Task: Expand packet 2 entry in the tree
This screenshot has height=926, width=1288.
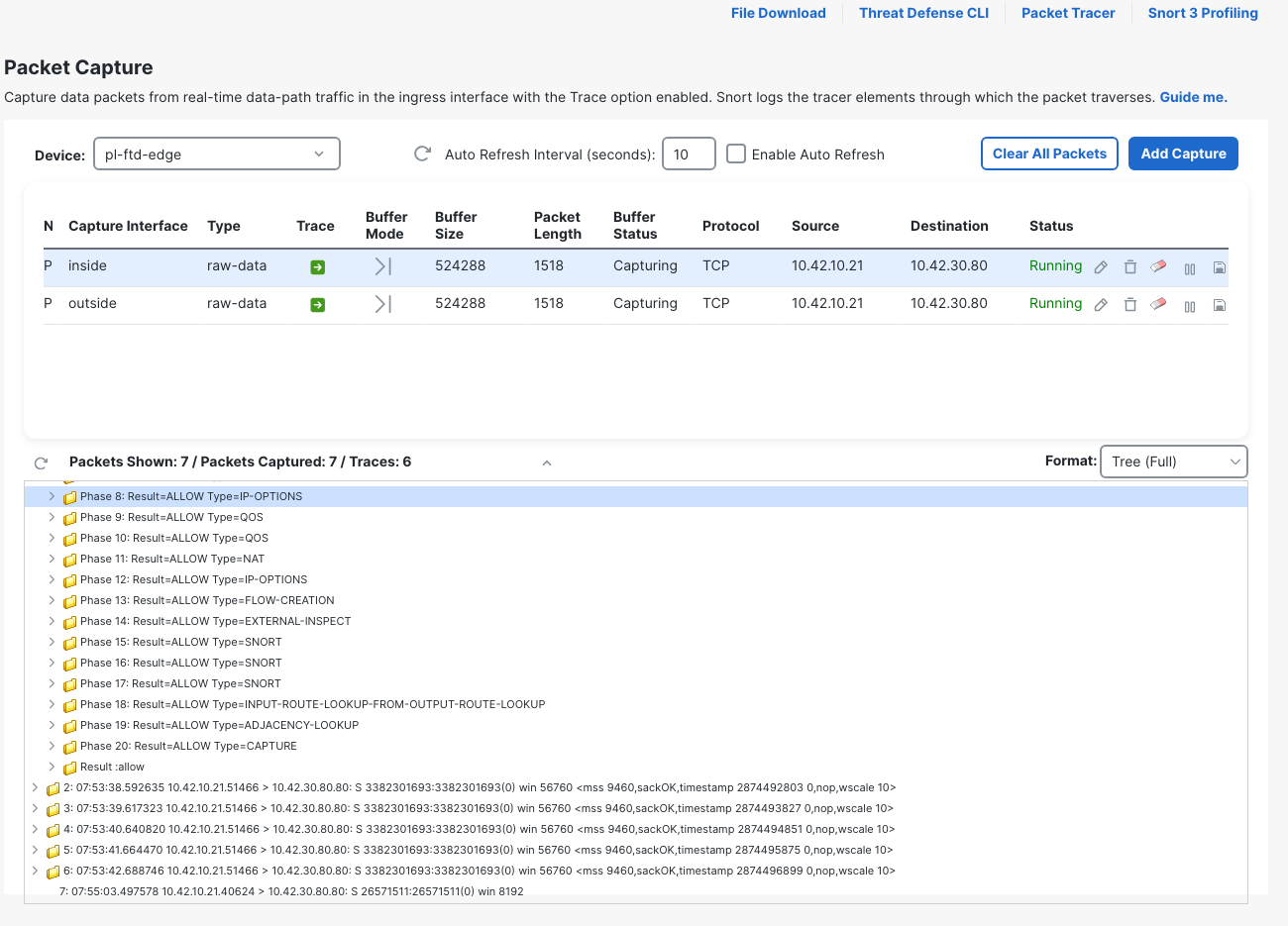Action: [x=35, y=787]
